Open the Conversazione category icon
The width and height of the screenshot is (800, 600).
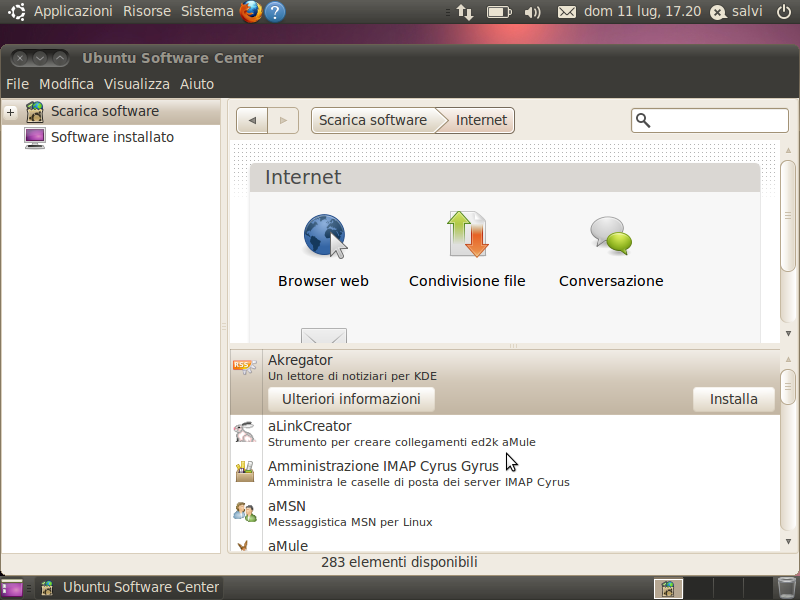click(x=611, y=235)
